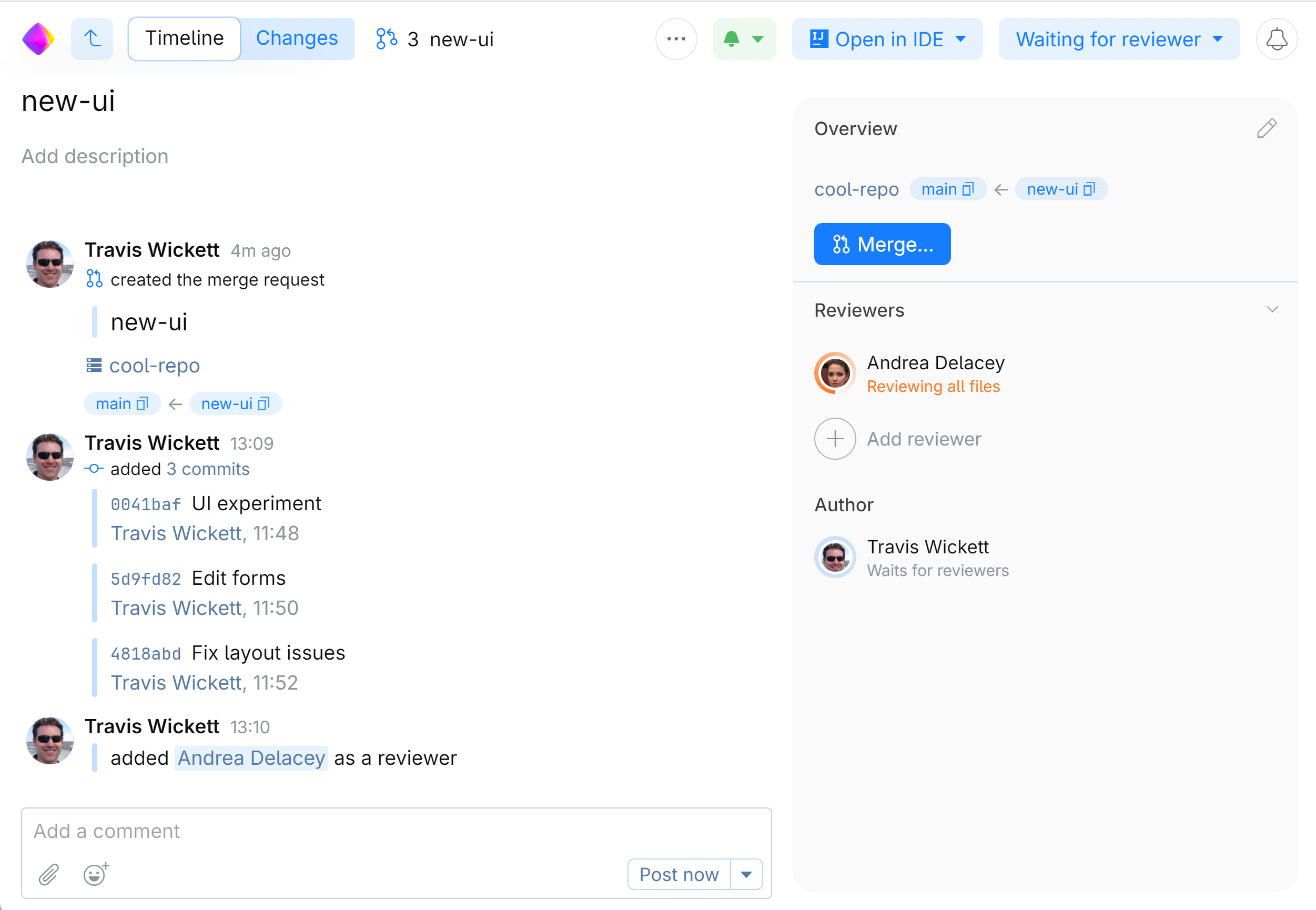Edit the overview using the pencil icon
Image resolution: width=1316 pixels, height=910 pixels.
tap(1266, 129)
